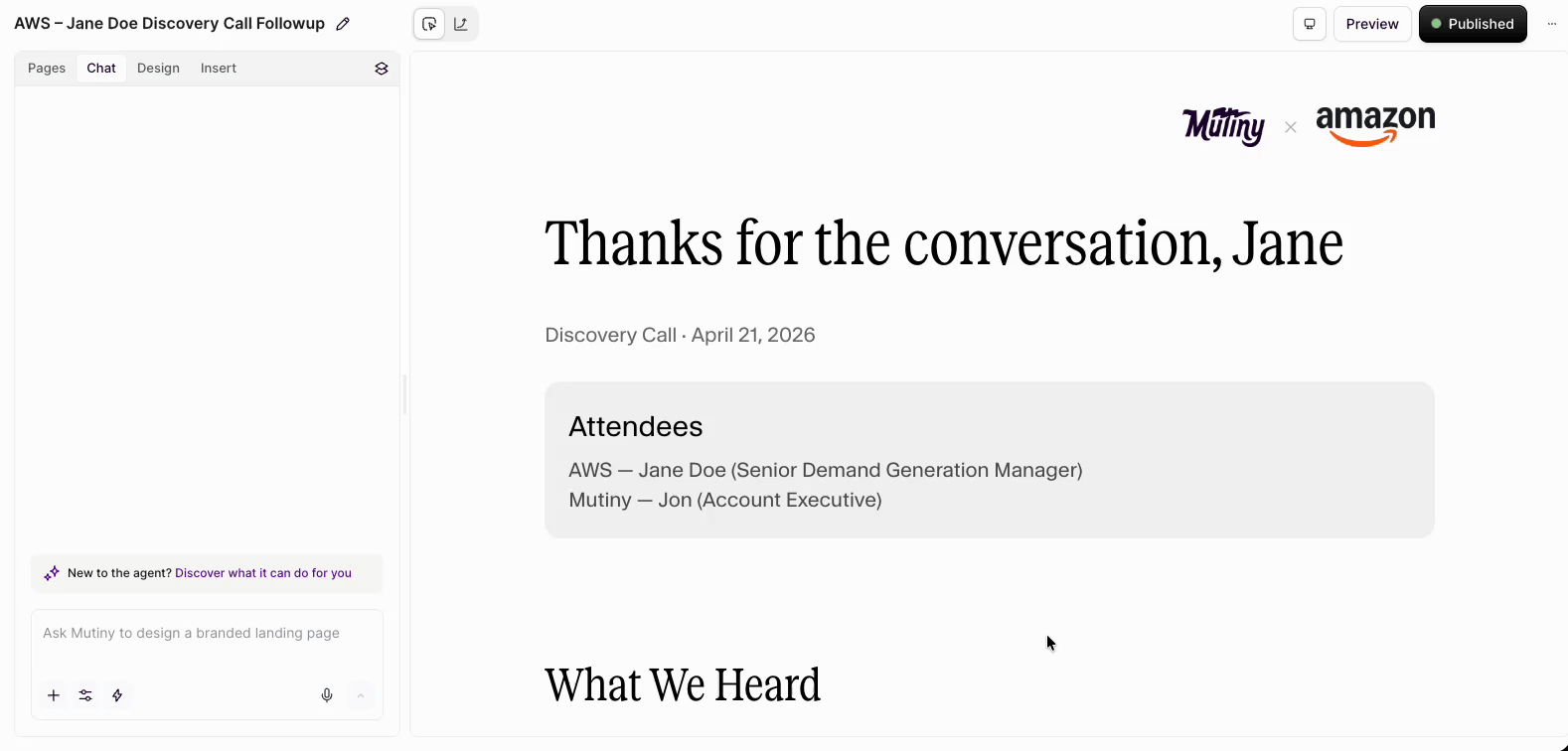Select the "Thanks for the conversation, Jane" heading
This screenshot has height=751, width=1568.
pos(944,244)
